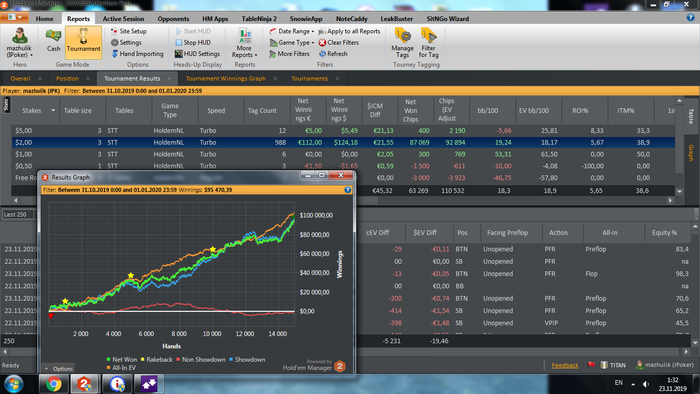Switch to the Position report tab

coord(67,79)
